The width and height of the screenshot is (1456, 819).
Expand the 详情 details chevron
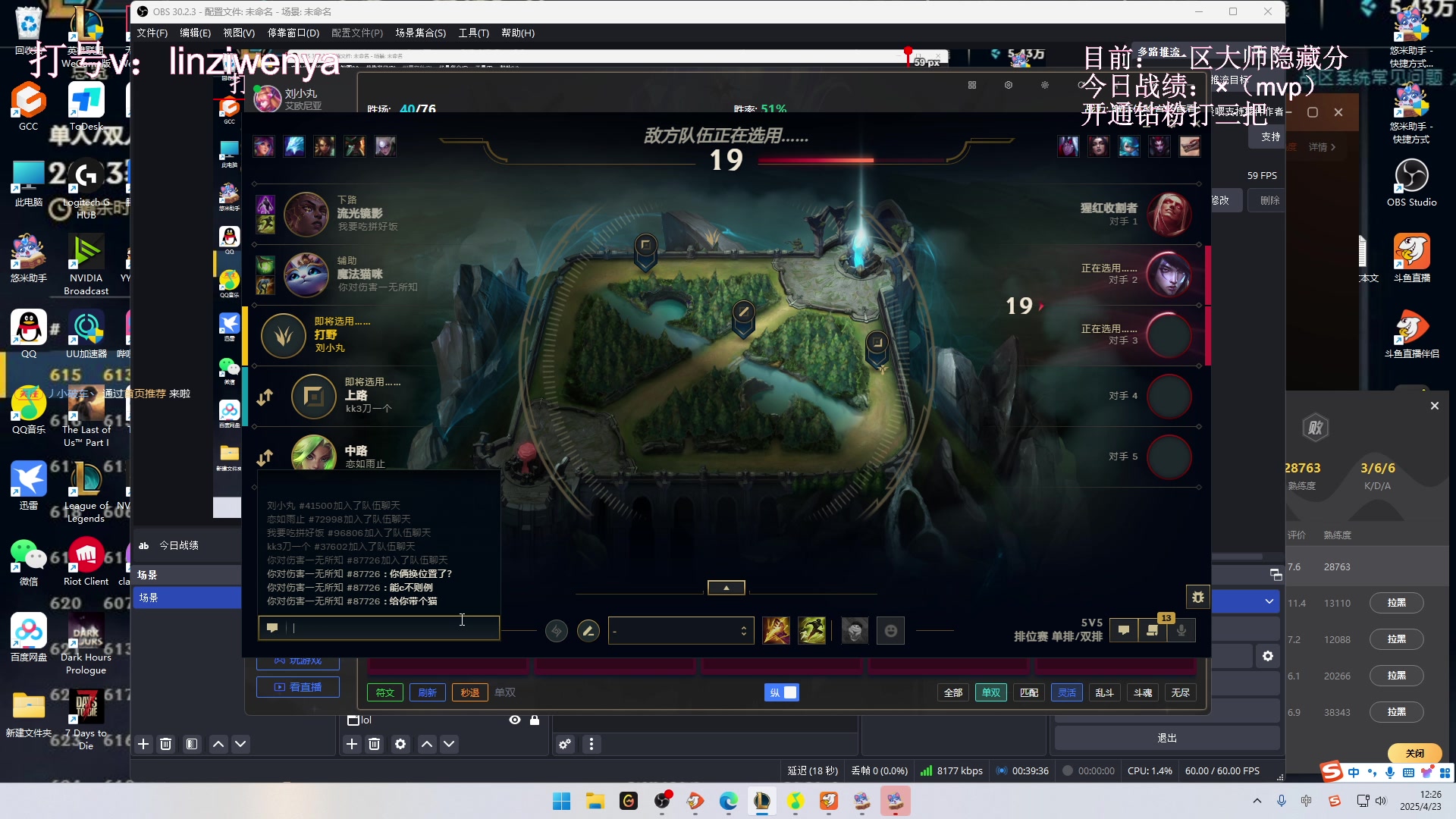pos(1323,147)
